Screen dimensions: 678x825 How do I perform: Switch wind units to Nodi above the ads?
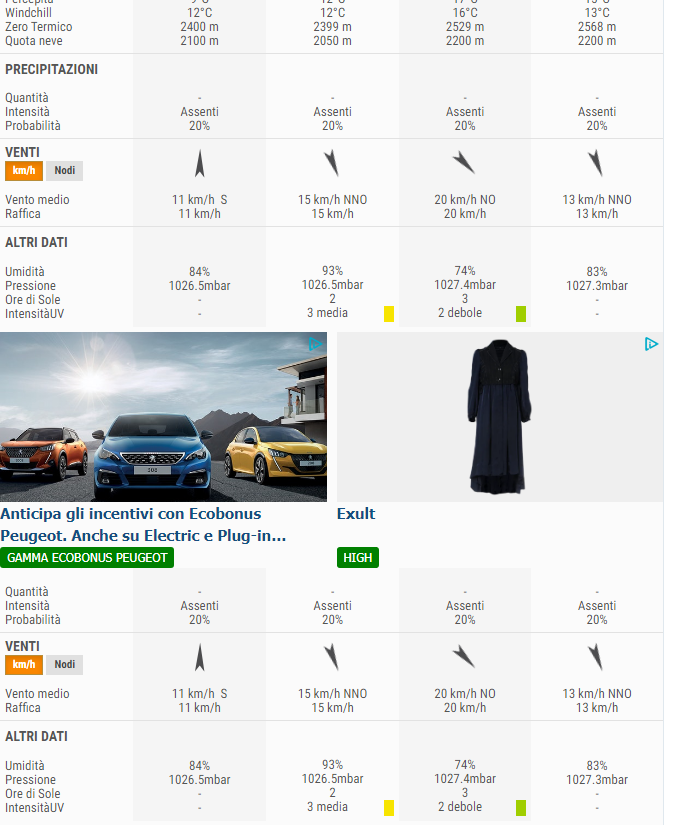click(x=64, y=170)
